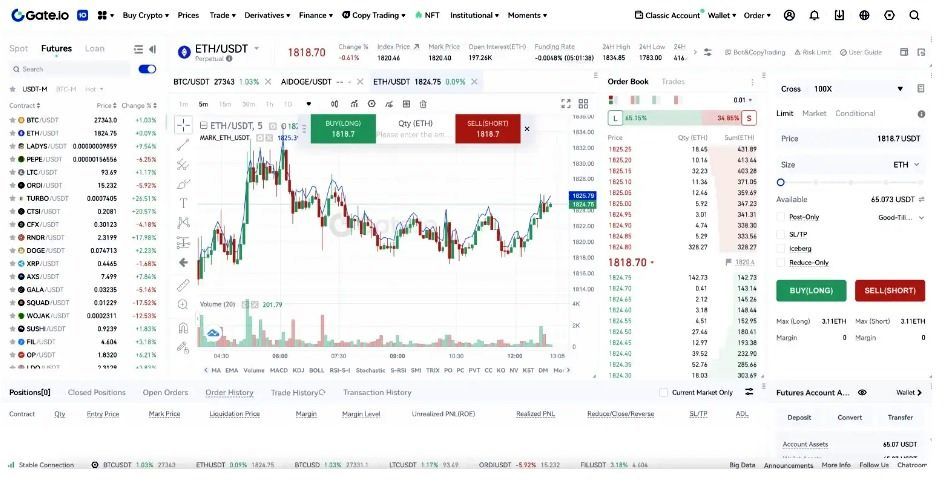This screenshot has width=945, height=487.
Task: Click the Deposit button
Action: tap(799, 417)
